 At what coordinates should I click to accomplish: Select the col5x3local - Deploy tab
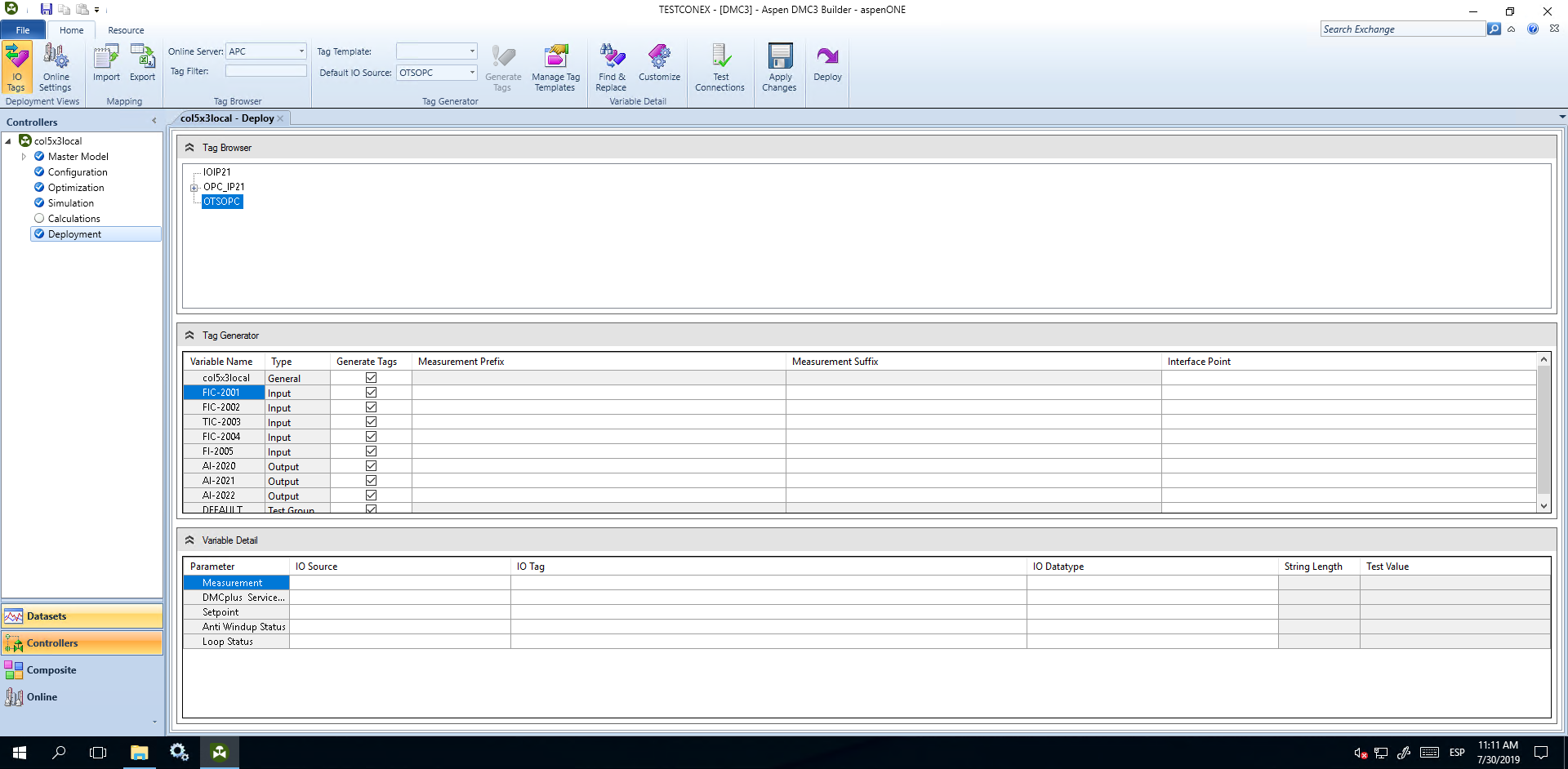[x=227, y=118]
